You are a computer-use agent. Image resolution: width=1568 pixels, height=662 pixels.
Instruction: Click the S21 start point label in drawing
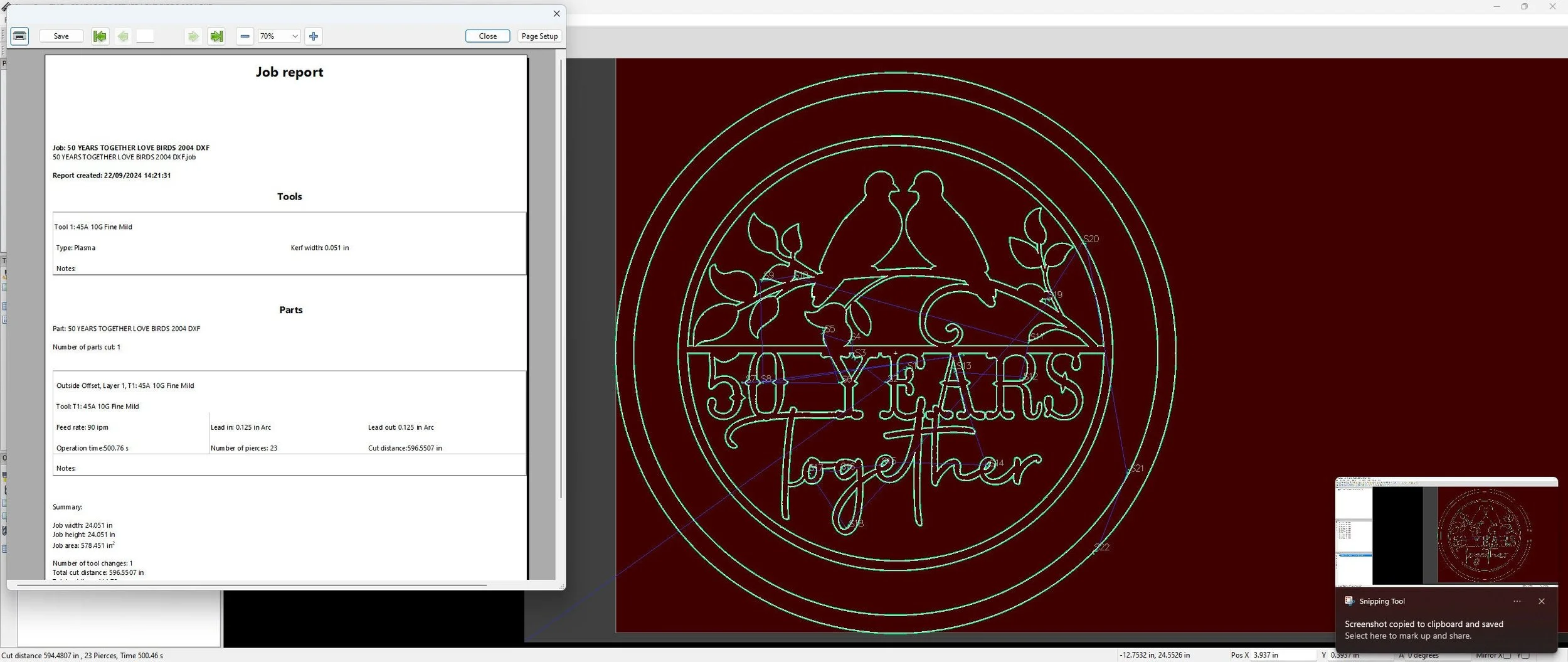[1136, 468]
